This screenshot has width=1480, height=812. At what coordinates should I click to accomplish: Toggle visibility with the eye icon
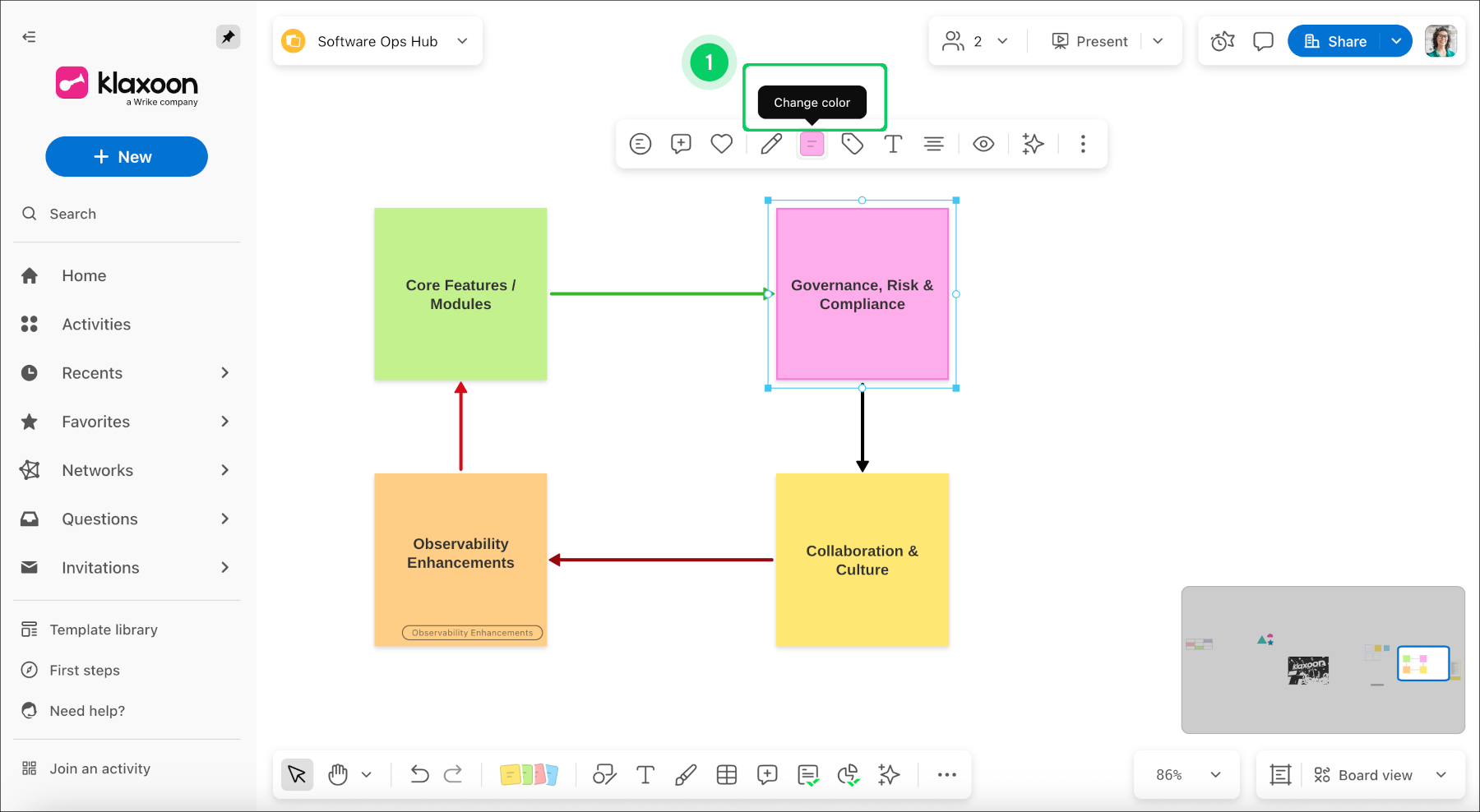(x=983, y=145)
